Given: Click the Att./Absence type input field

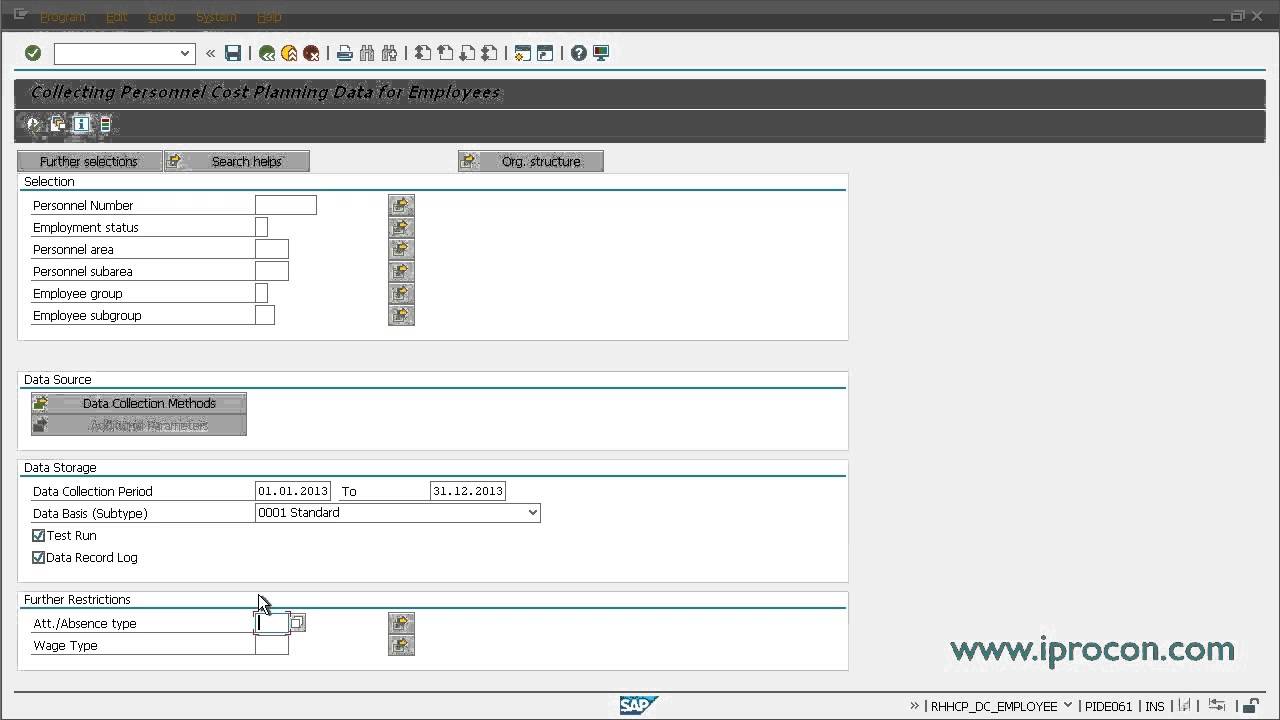Looking at the screenshot, I should tap(272, 623).
